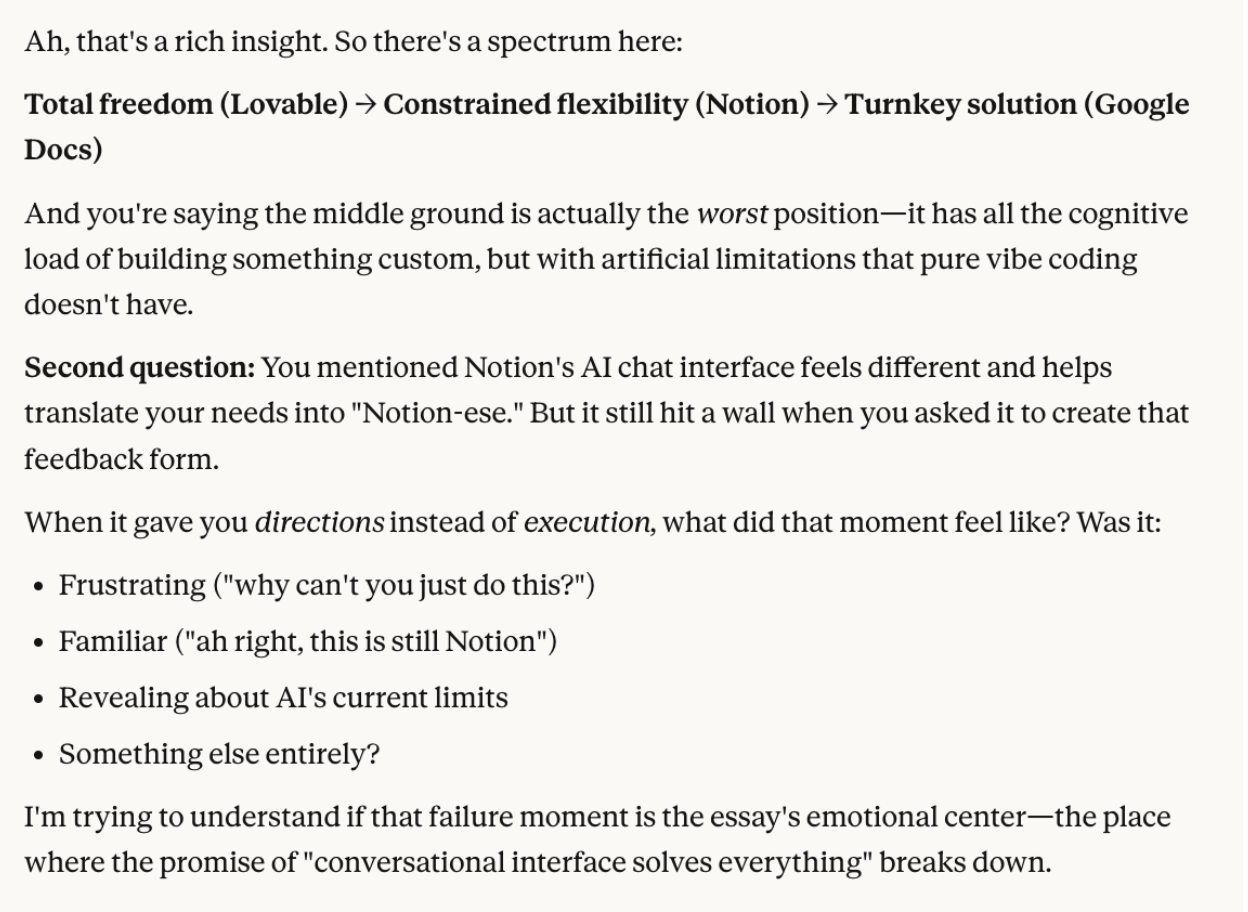Click the italicized word "directions"

click(x=319, y=522)
